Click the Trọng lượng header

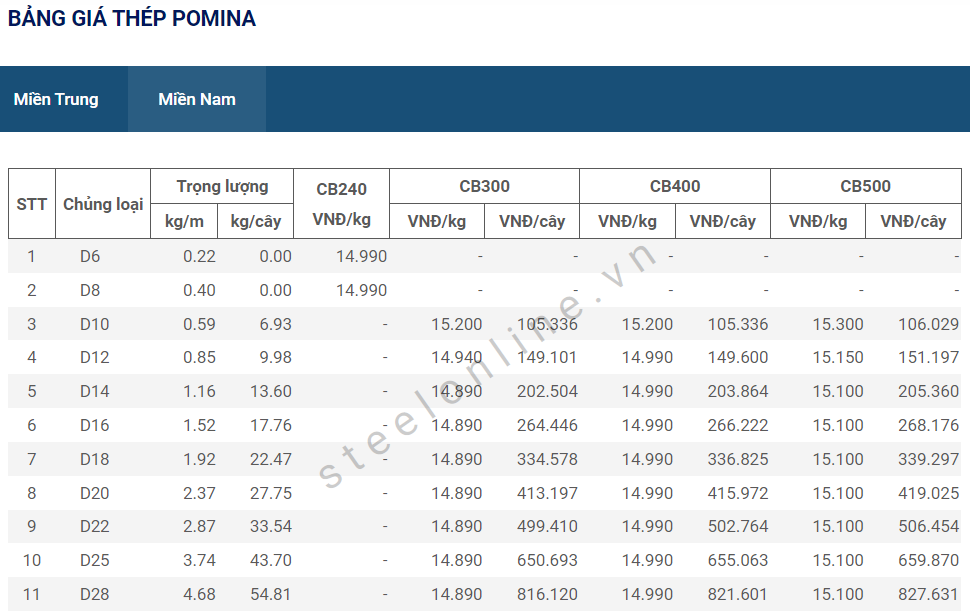[222, 186]
